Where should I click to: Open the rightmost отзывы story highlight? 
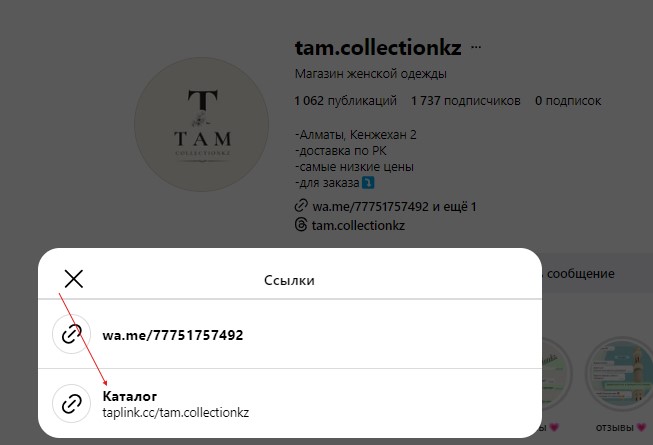click(619, 375)
